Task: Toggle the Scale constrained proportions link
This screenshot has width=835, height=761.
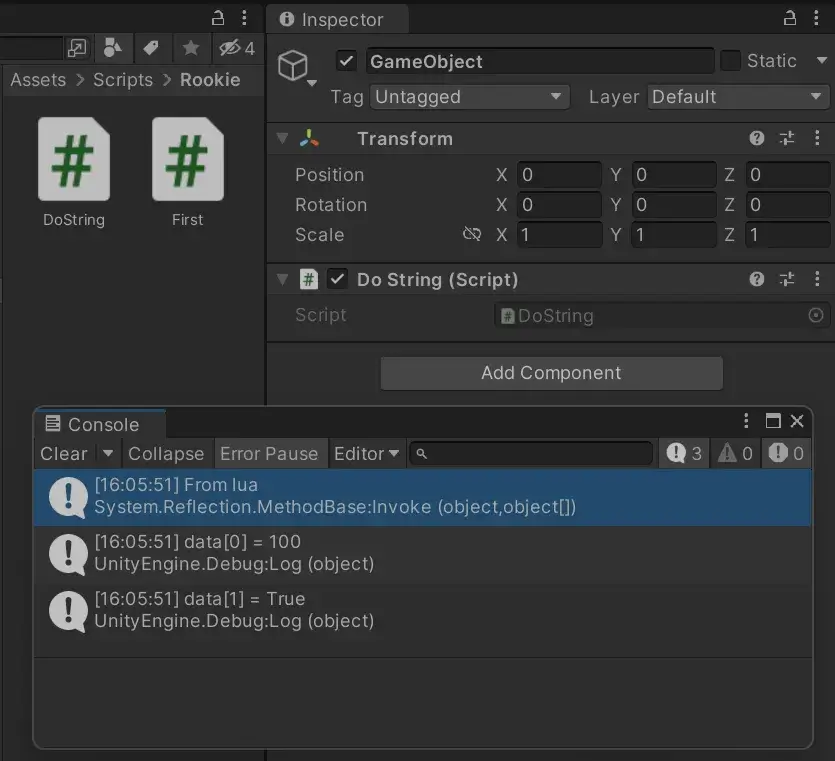Action: click(x=472, y=234)
